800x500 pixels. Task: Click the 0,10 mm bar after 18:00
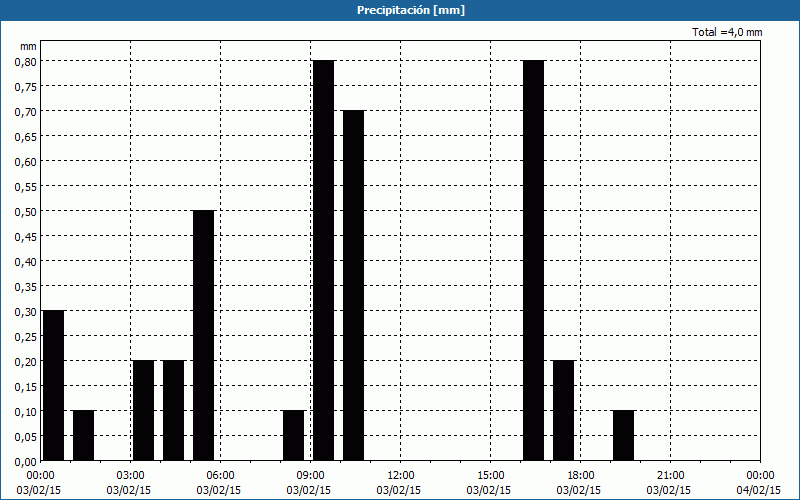click(x=623, y=436)
